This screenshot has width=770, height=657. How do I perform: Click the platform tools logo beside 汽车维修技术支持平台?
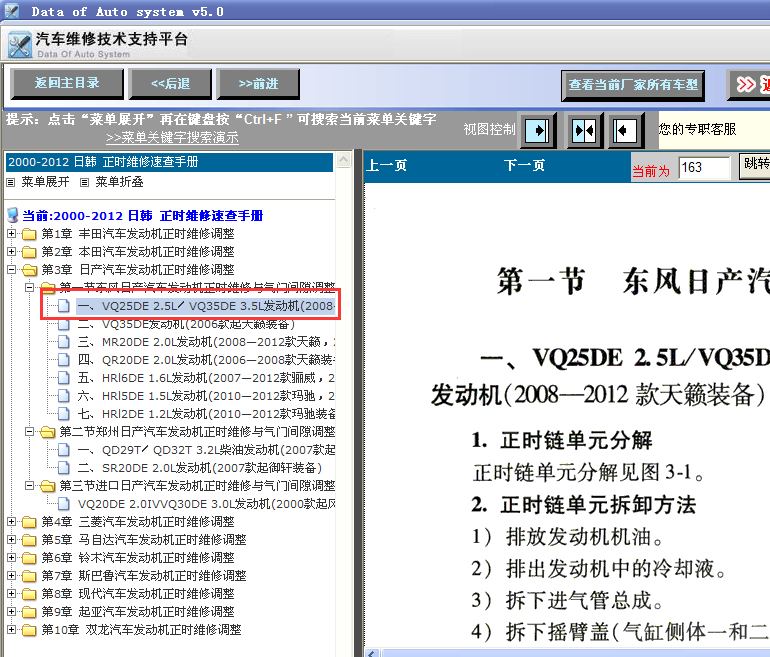tap(20, 45)
